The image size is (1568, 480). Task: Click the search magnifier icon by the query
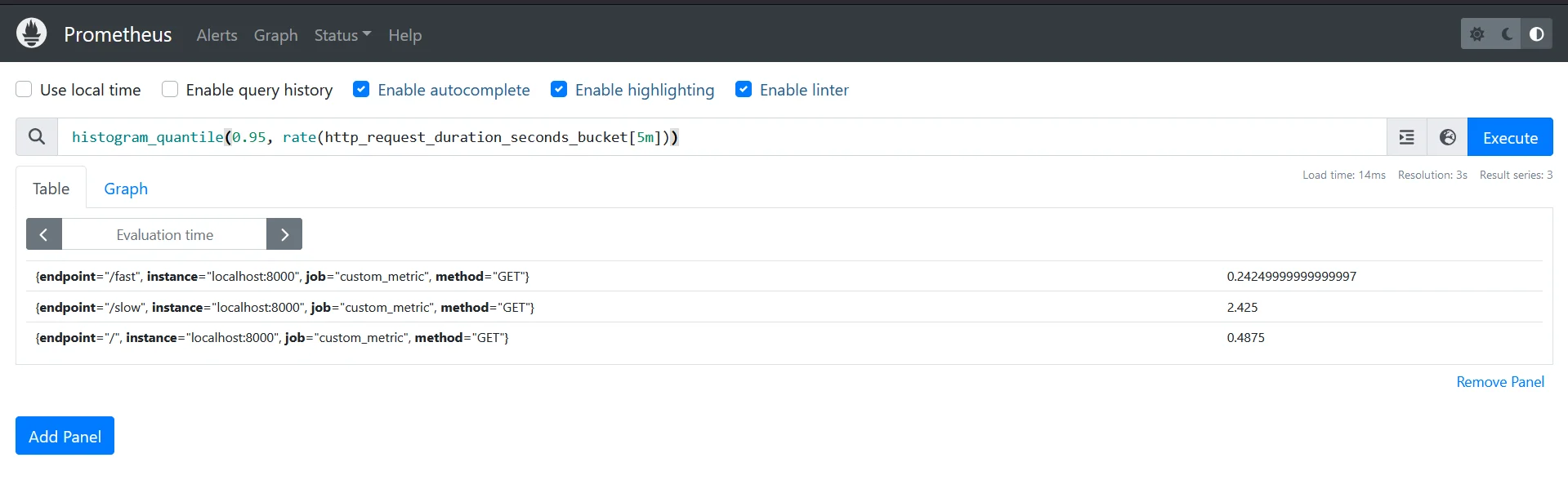coord(36,136)
